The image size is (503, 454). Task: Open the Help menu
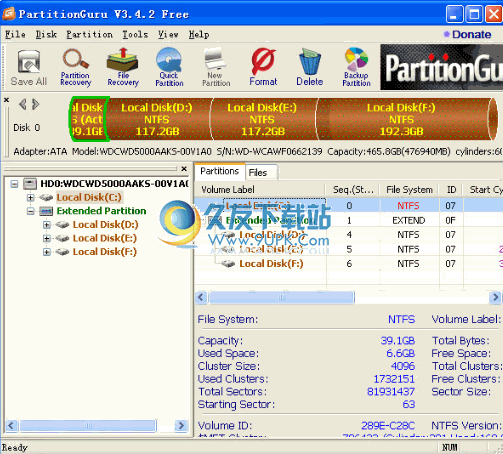(199, 34)
